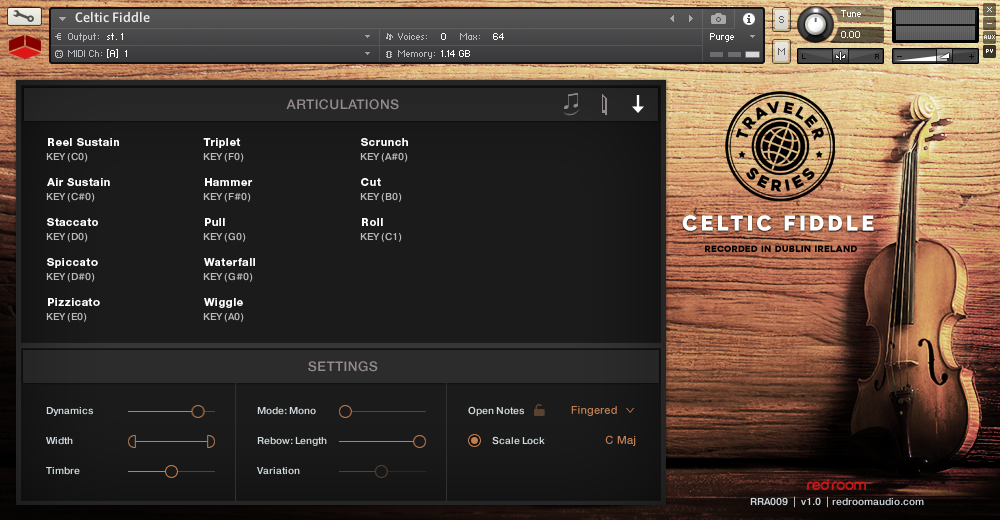Click the slurred music notes icon
The width and height of the screenshot is (1000, 520).
click(571, 104)
